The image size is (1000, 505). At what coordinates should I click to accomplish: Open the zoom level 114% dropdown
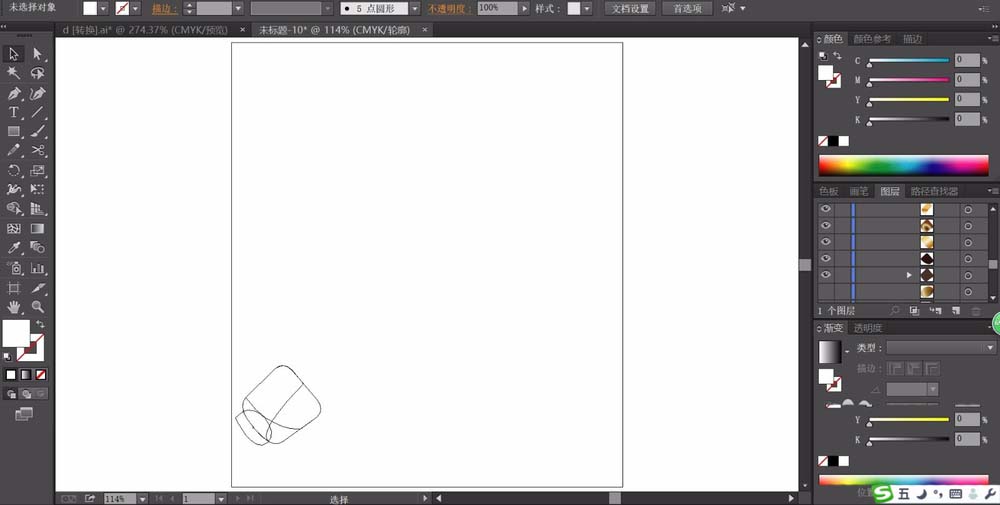[x=142, y=499]
